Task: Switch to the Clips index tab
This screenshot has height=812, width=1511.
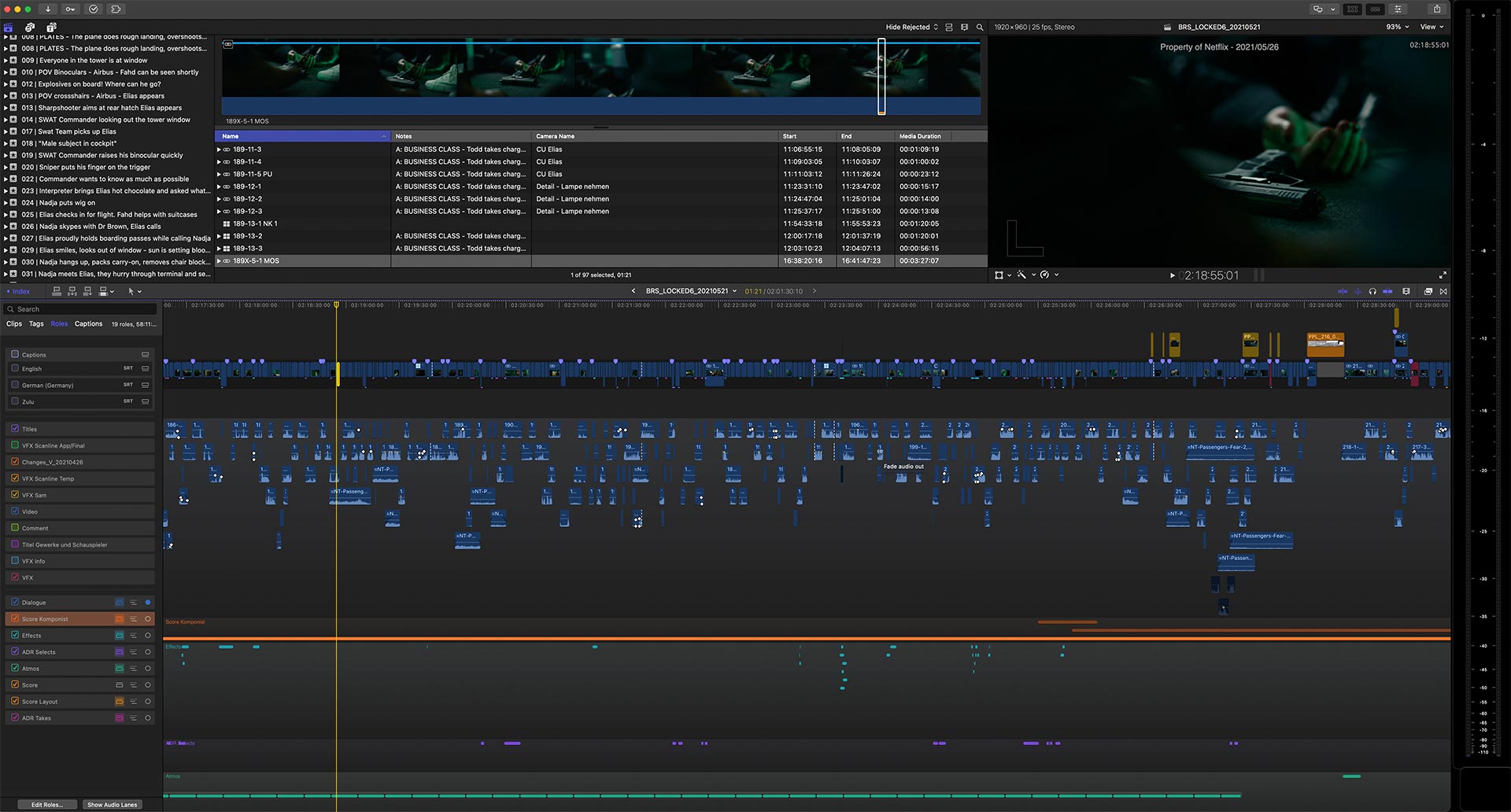Action: pos(14,324)
